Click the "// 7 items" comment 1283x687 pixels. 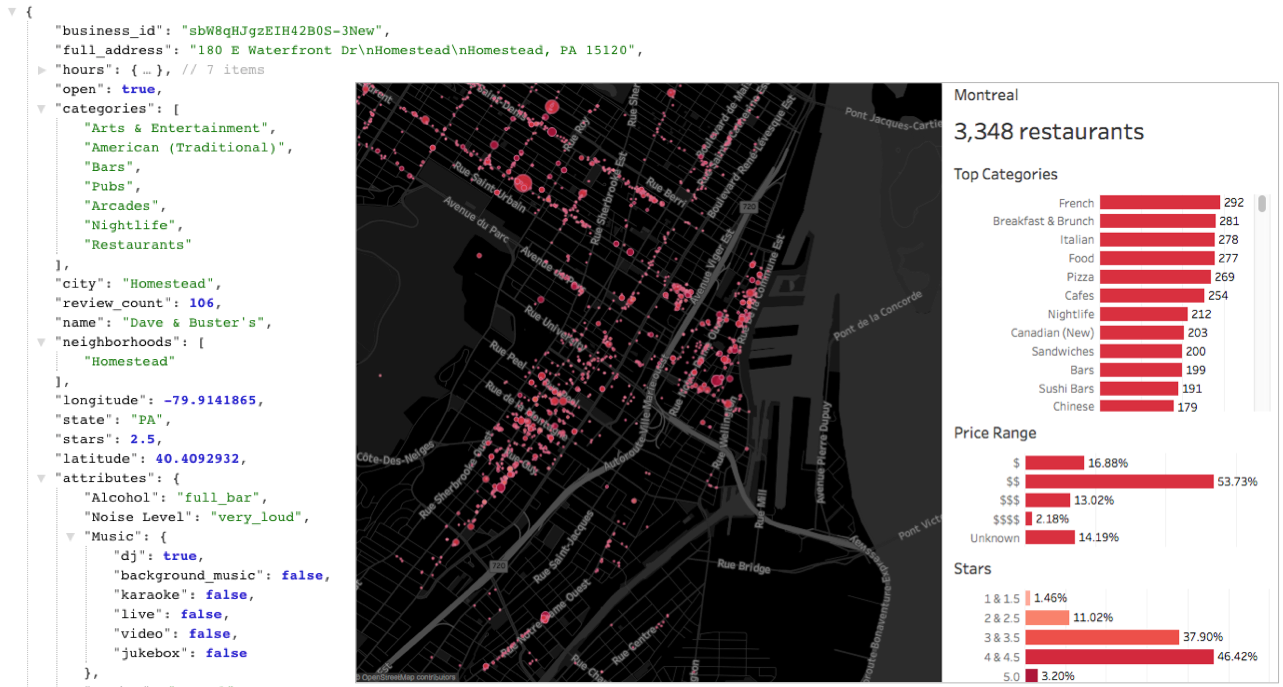[x=223, y=70]
